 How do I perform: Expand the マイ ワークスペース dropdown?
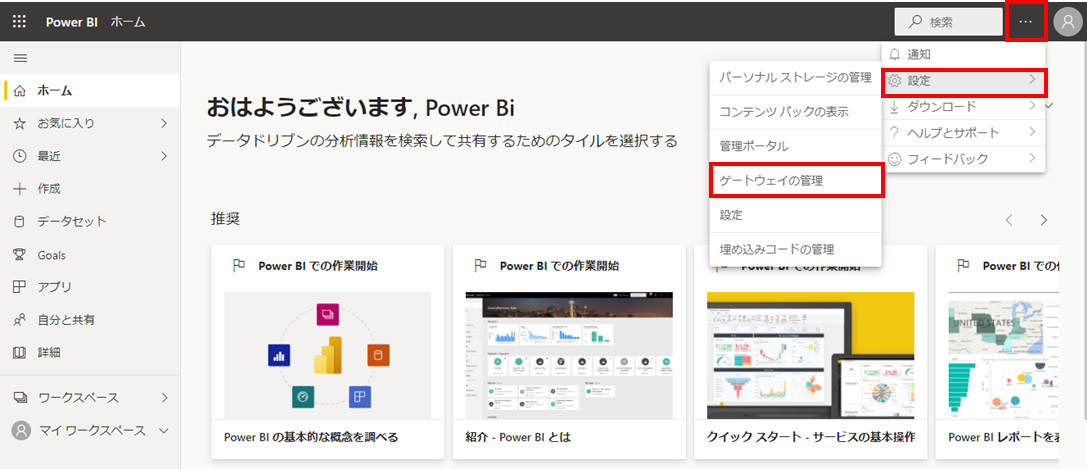coord(164,431)
